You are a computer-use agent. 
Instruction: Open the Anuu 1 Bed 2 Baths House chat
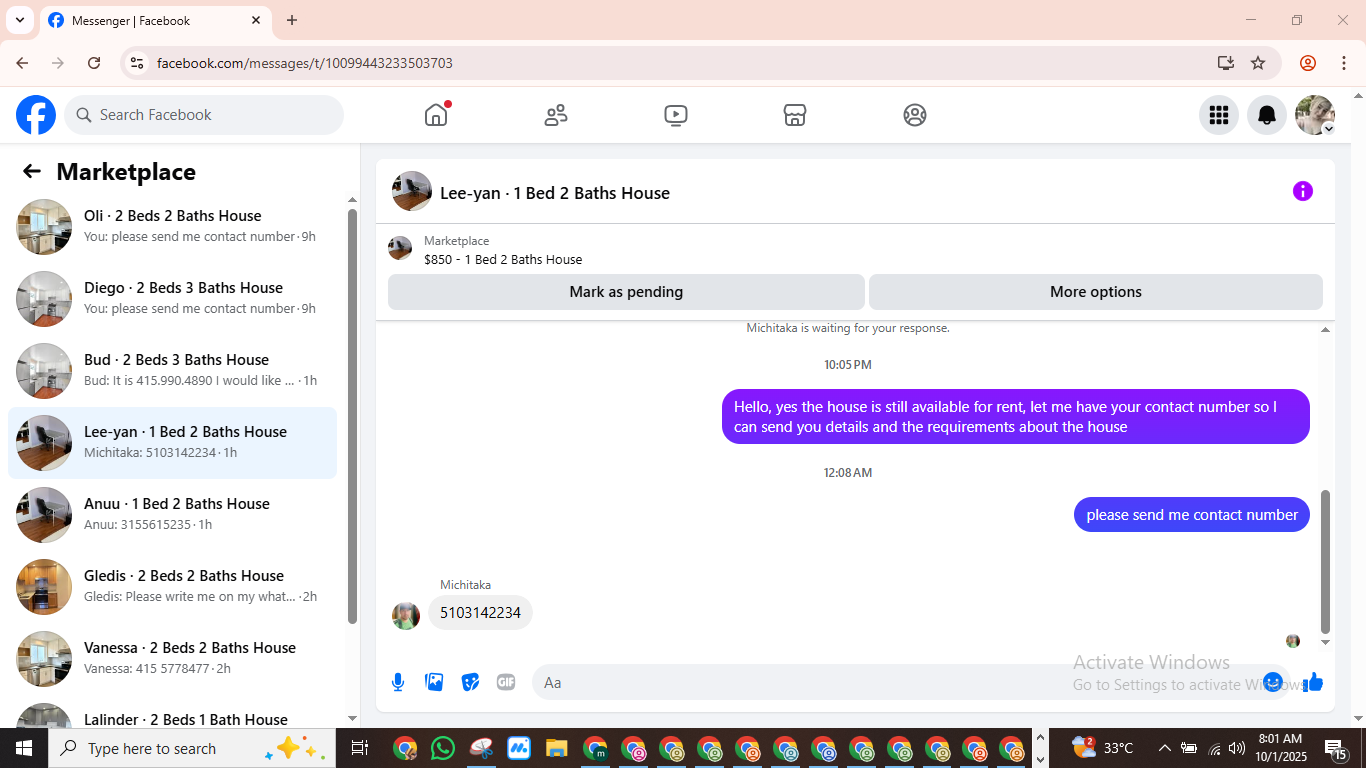(172, 515)
